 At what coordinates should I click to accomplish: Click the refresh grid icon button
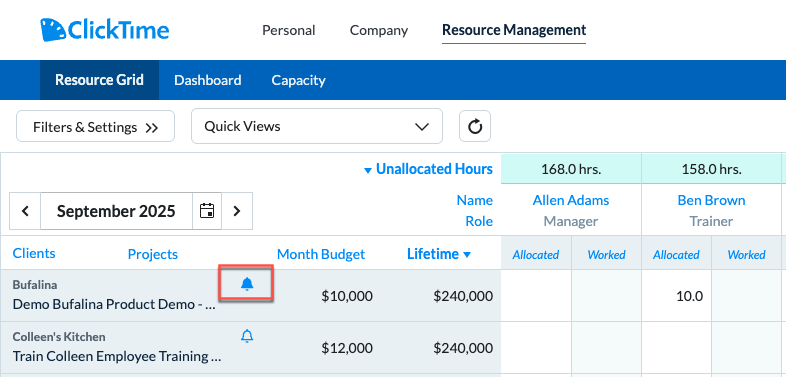(475, 126)
